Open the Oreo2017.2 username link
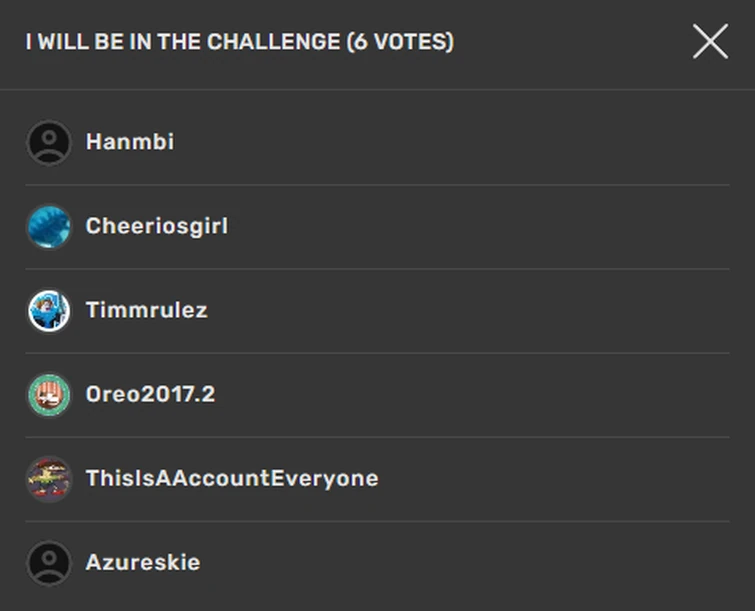This screenshot has height=611, width=755. click(x=150, y=394)
